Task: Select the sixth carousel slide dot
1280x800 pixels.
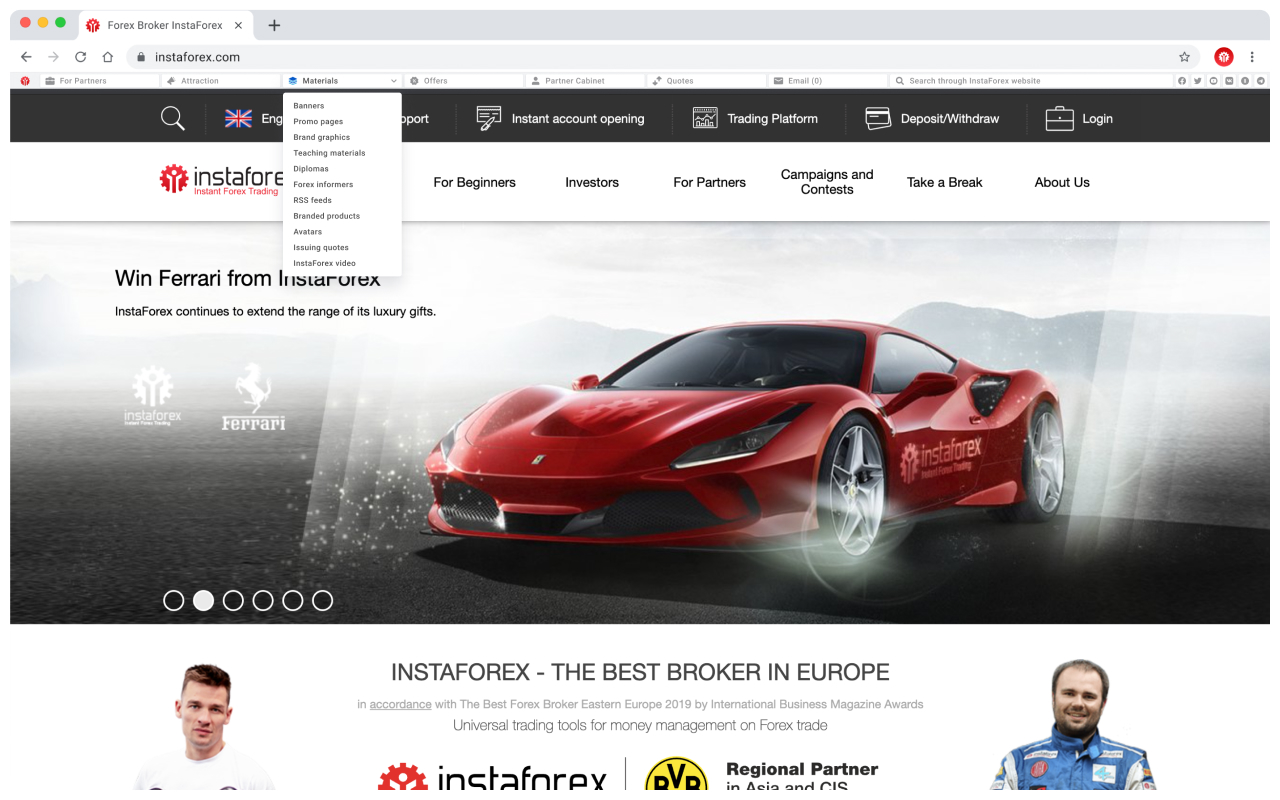Action: (x=322, y=600)
